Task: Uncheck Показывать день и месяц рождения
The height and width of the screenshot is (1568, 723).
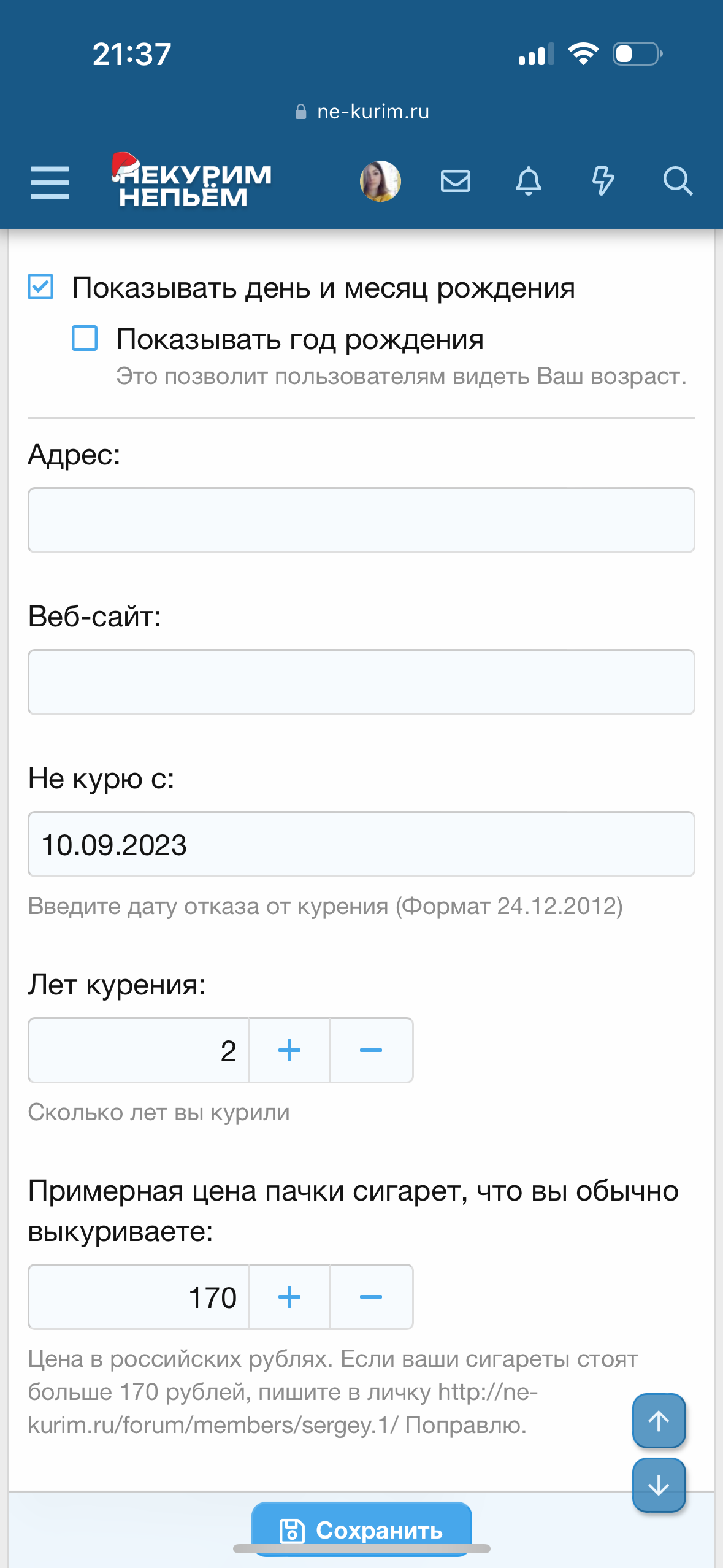Action: [x=41, y=287]
